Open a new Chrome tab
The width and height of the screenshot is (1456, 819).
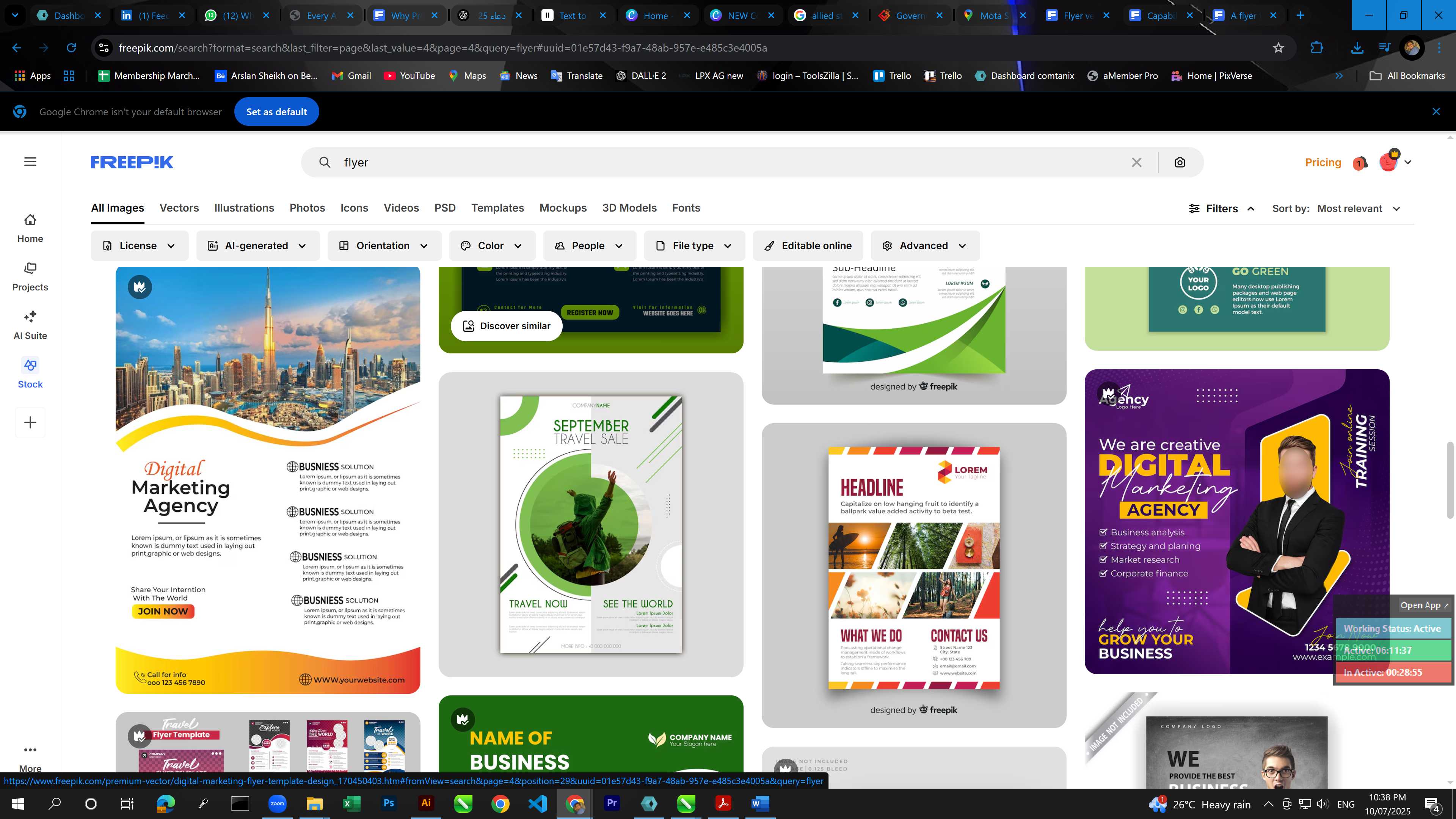(1301, 15)
